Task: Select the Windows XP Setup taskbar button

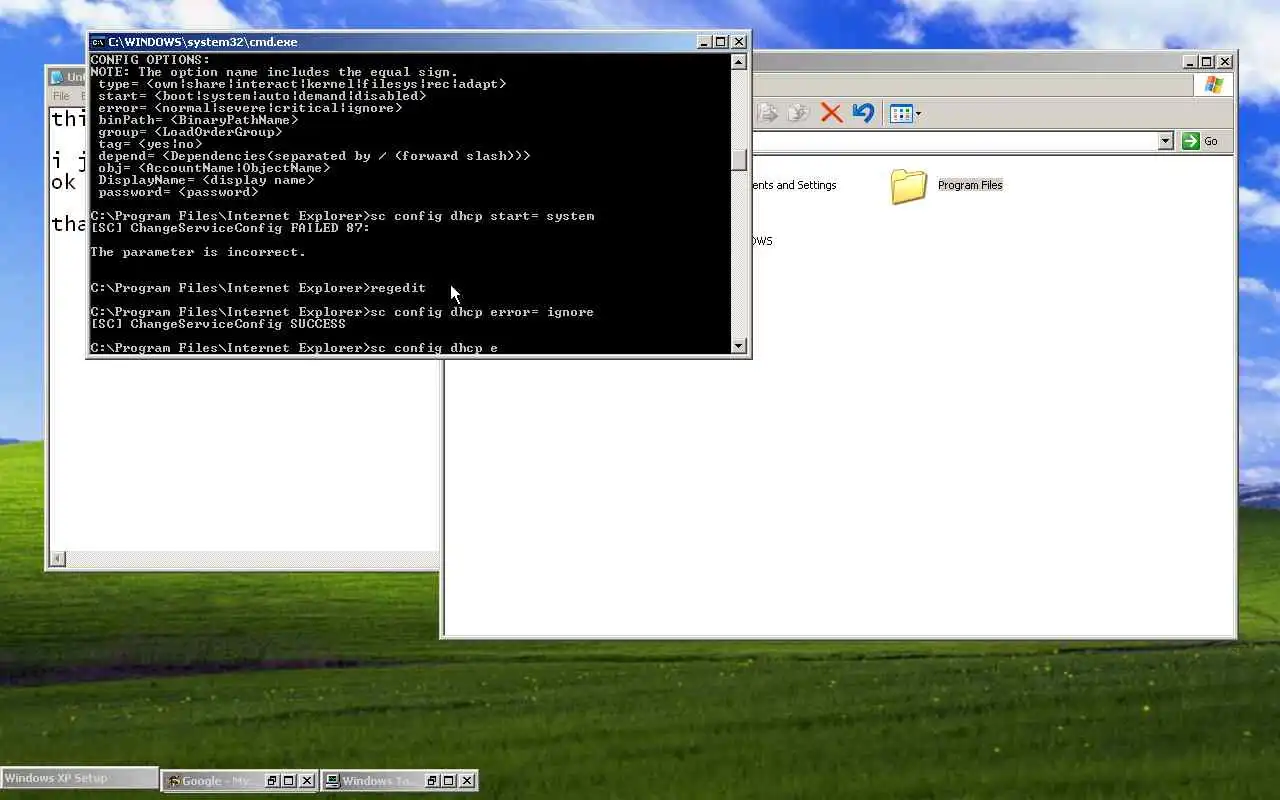Action: pos(80,778)
